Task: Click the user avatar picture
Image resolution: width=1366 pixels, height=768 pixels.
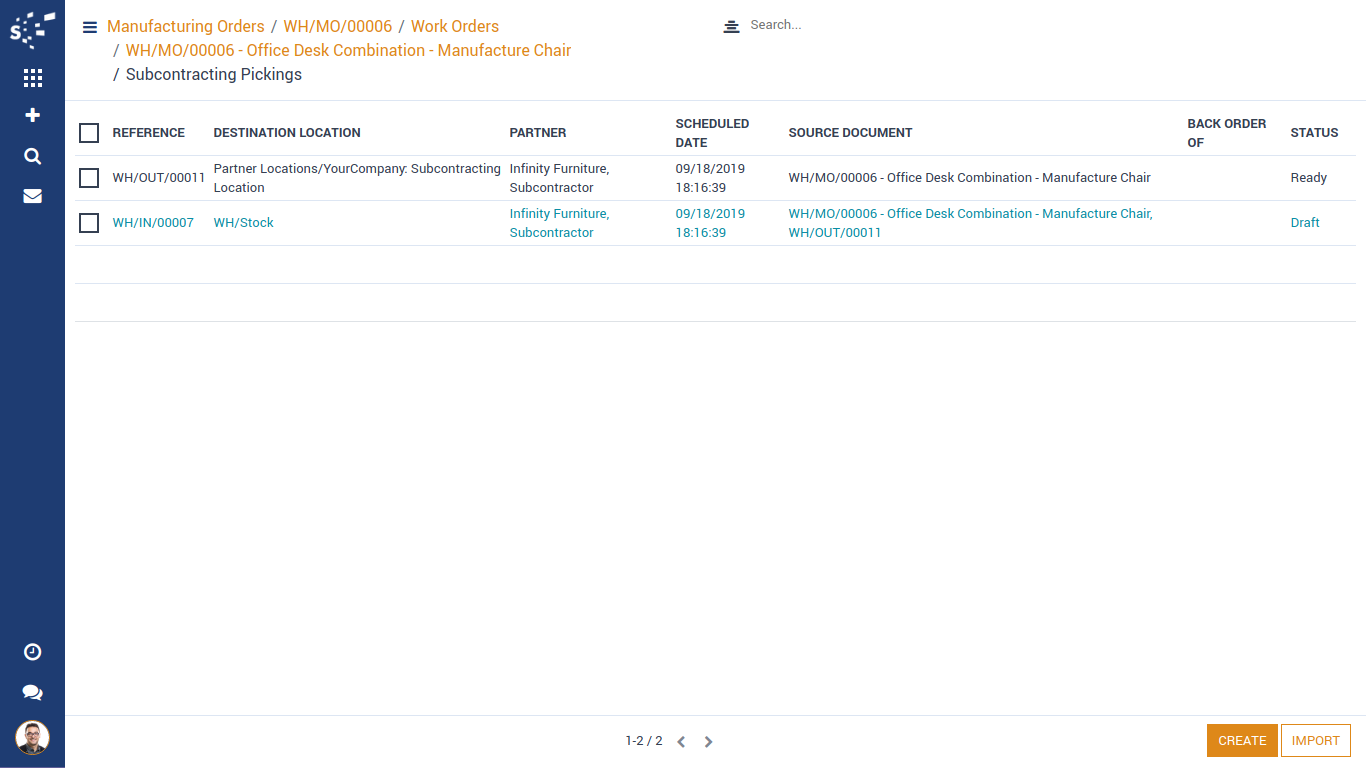Action: pos(32,738)
